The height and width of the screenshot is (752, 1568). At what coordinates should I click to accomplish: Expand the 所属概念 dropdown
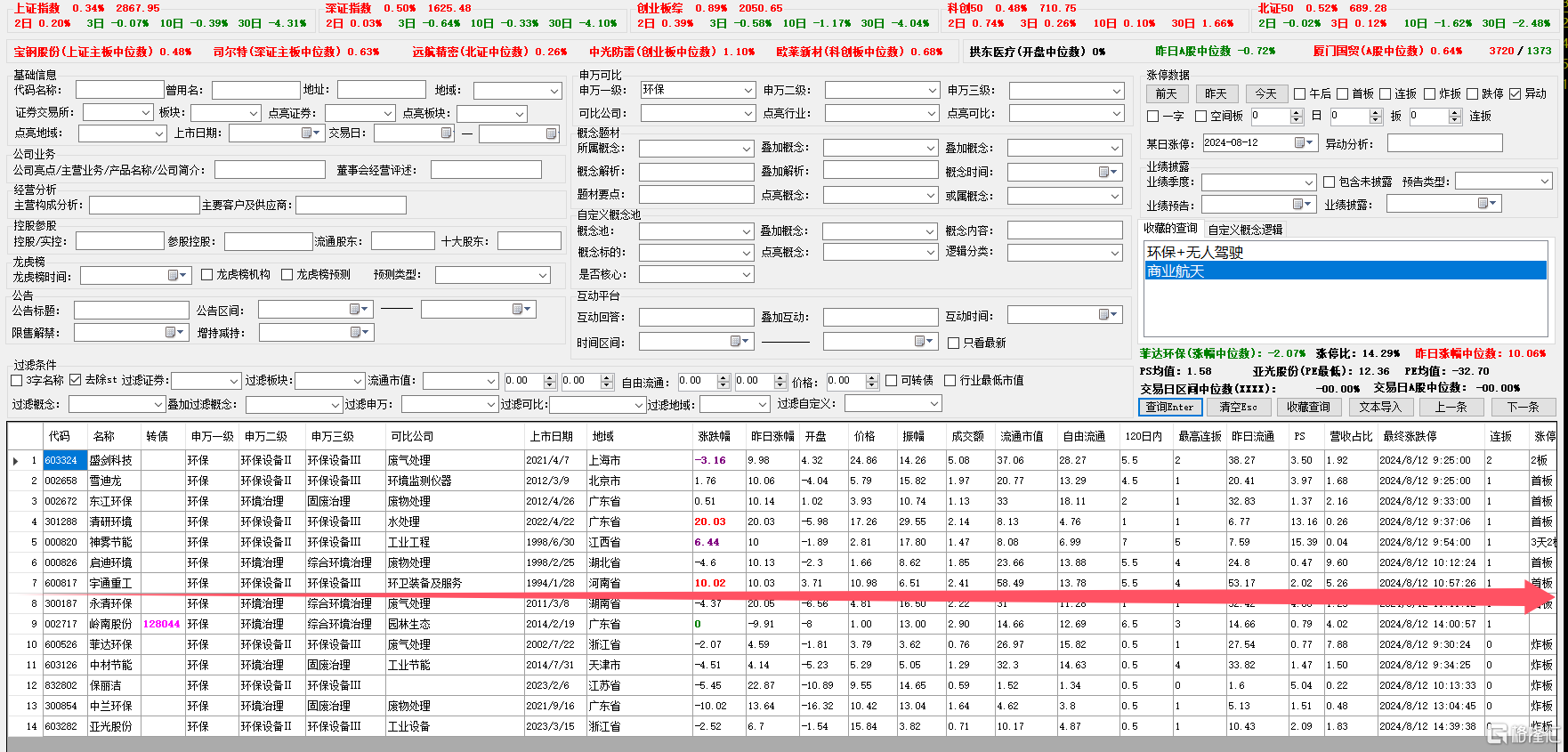(x=697, y=148)
